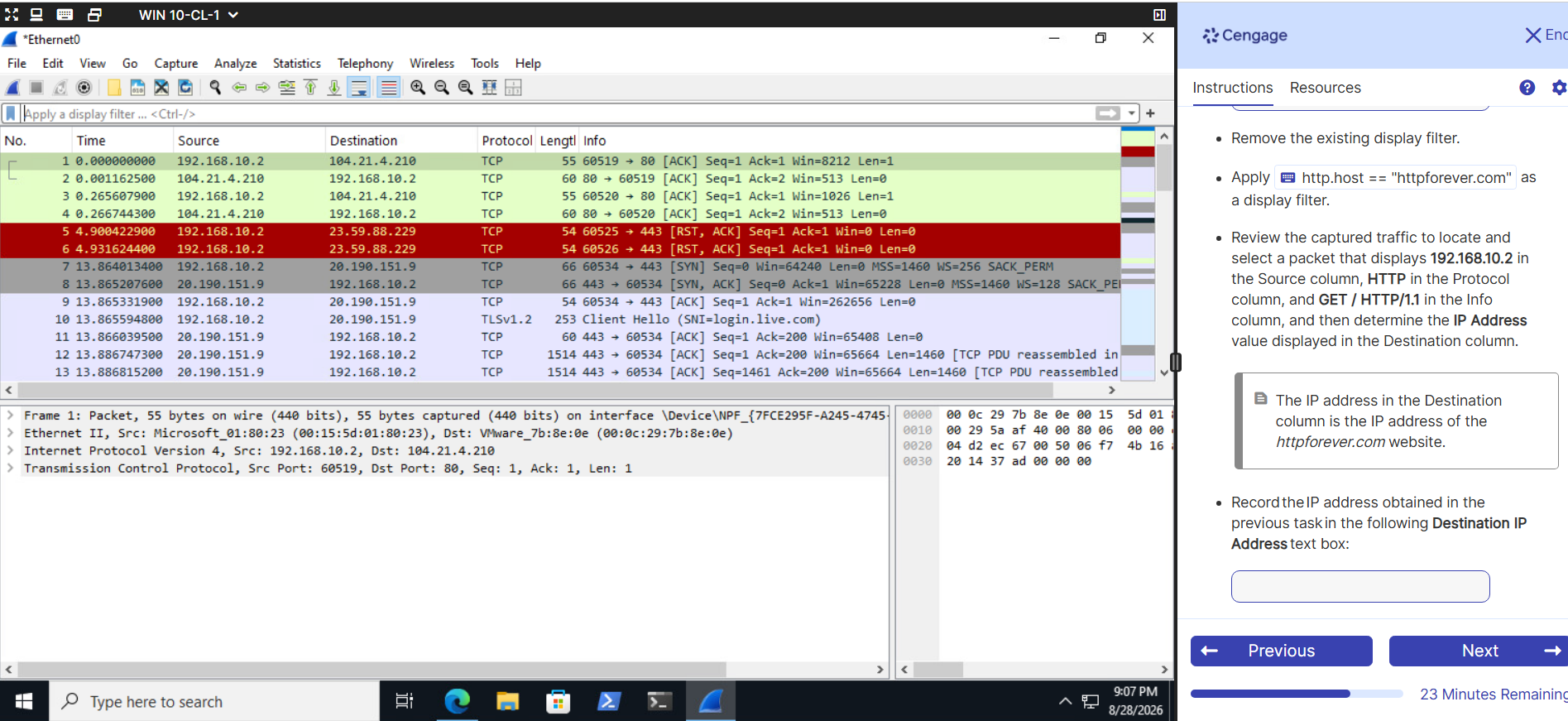Viewport: 1568px width, 721px height.
Task: Open Cengage help question mark
Action: [x=1527, y=88]
